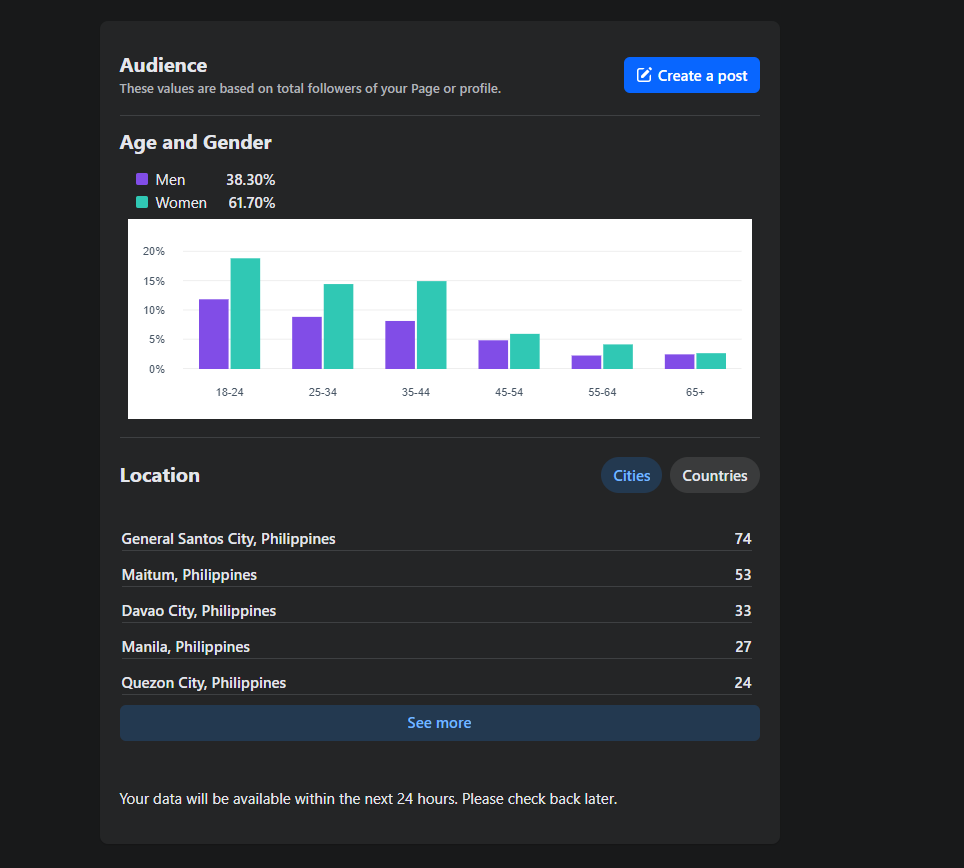Image resolution: width=964 pixels, height=868 pixels.
Task: Click the Men bar for ages 55-64
Action: click(x=586, y=362)
